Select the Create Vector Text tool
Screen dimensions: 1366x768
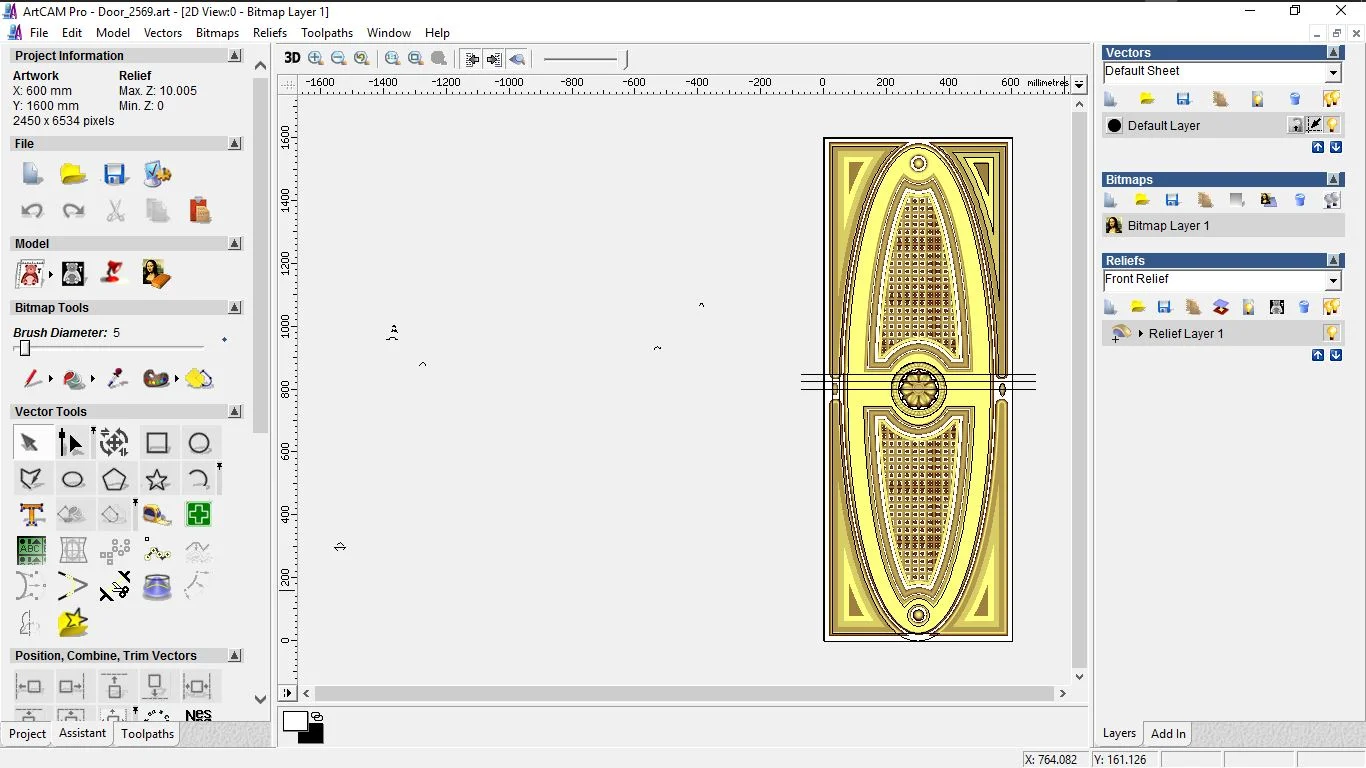click(31, 515)
